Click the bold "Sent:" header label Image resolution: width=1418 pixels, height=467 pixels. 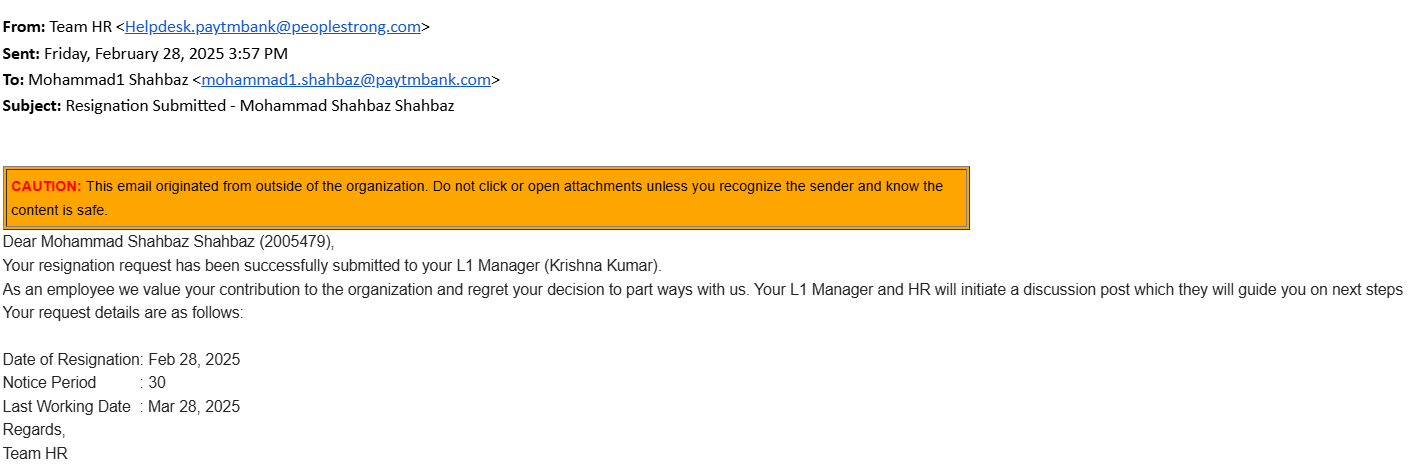pos(21,53)
